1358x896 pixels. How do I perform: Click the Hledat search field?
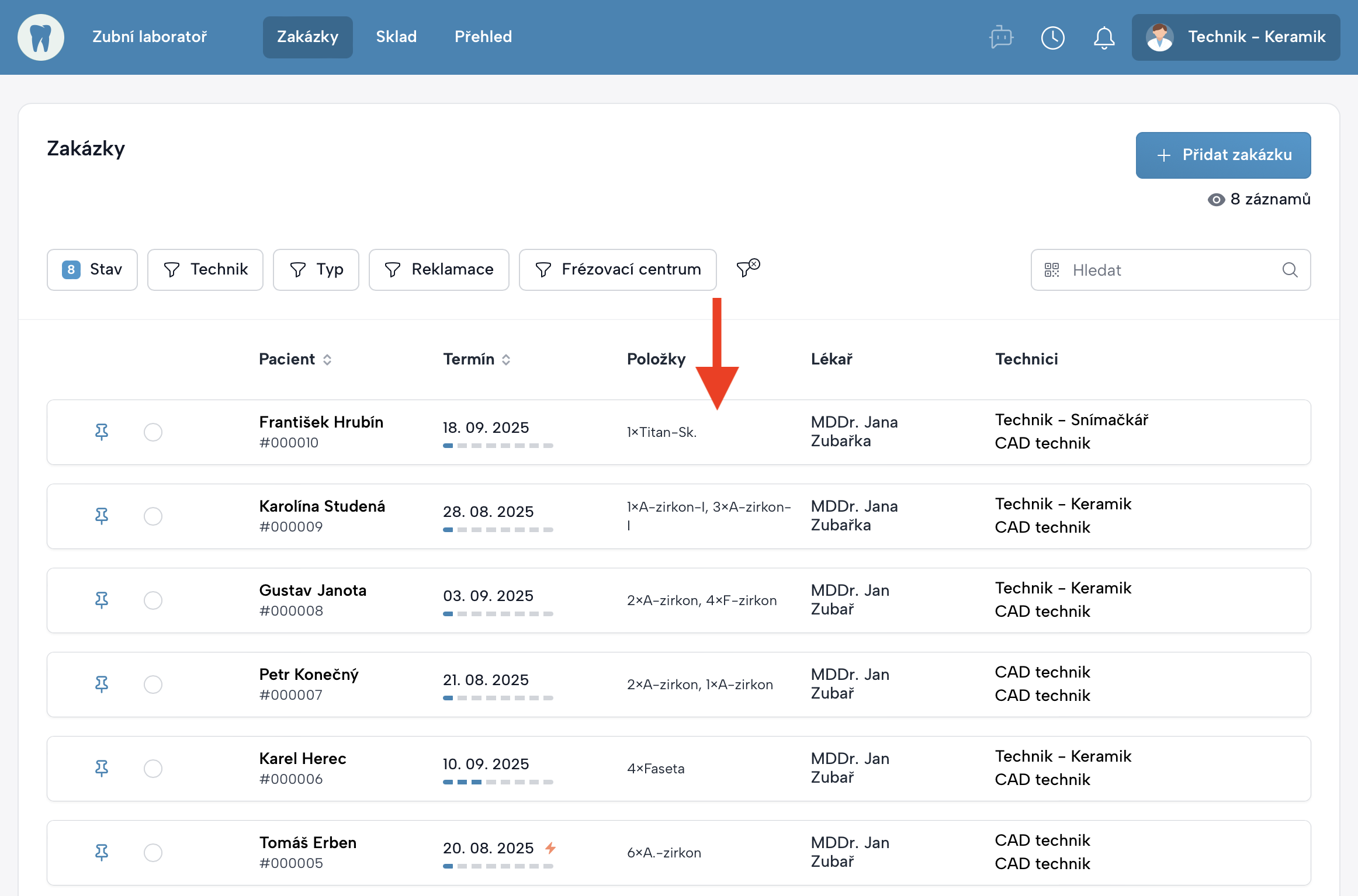pyautogui.click(x=1169, y=270)
